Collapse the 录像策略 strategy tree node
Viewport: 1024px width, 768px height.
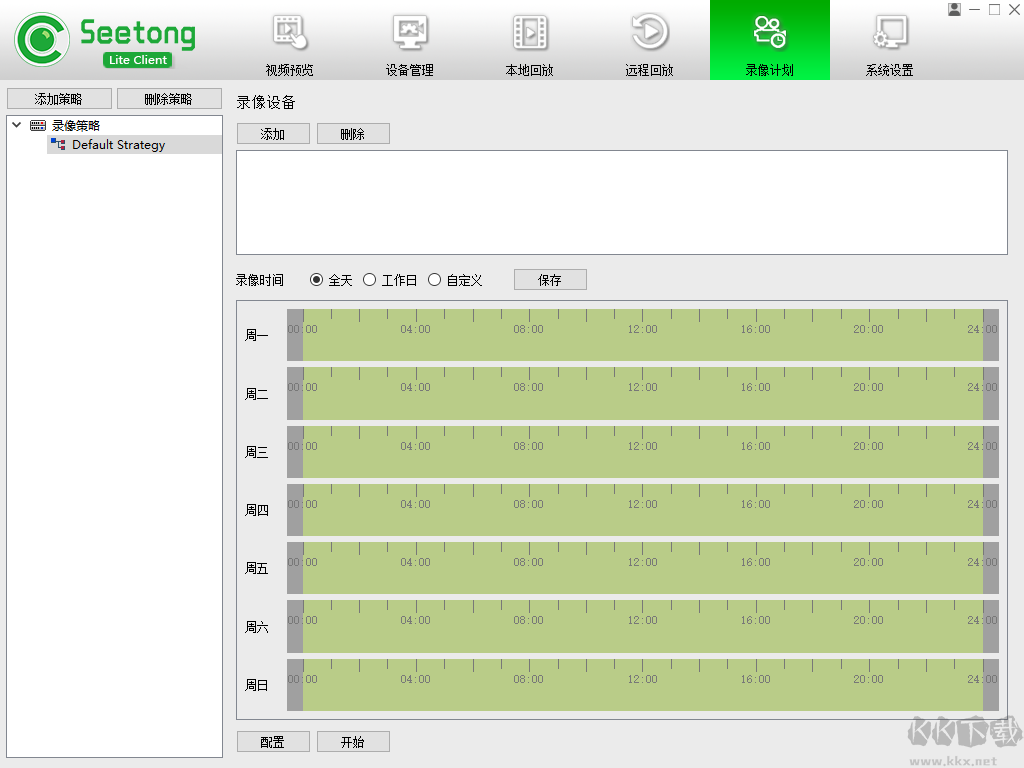[x=15, y=124]
